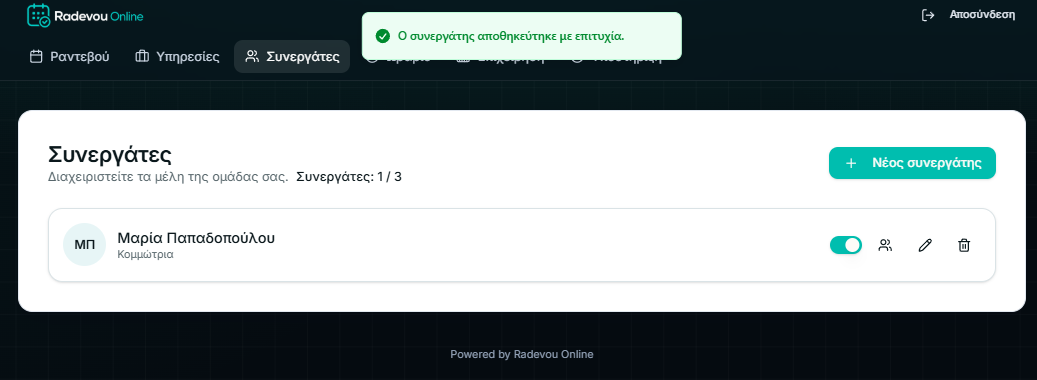The width and height of the screenshot is (1037, 380).
Task: Open the people icon for Μαρία Παπαδοπούλου
Action: 885,245
